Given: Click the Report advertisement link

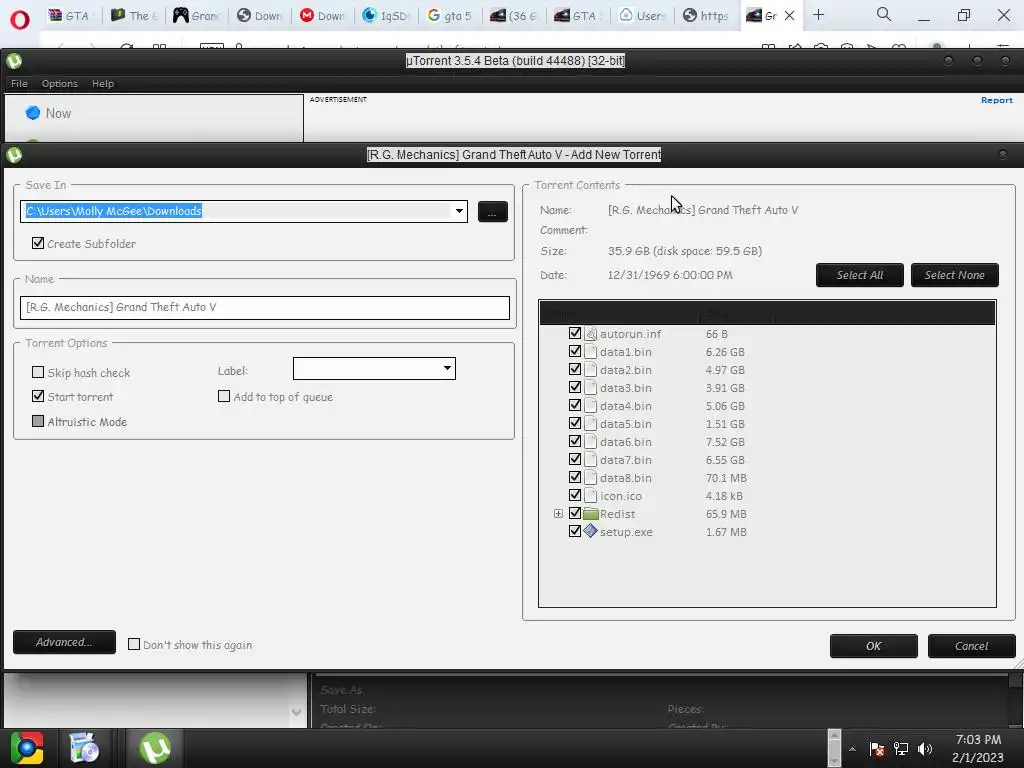Looking at the screenshot, I should tap(997, 100).
